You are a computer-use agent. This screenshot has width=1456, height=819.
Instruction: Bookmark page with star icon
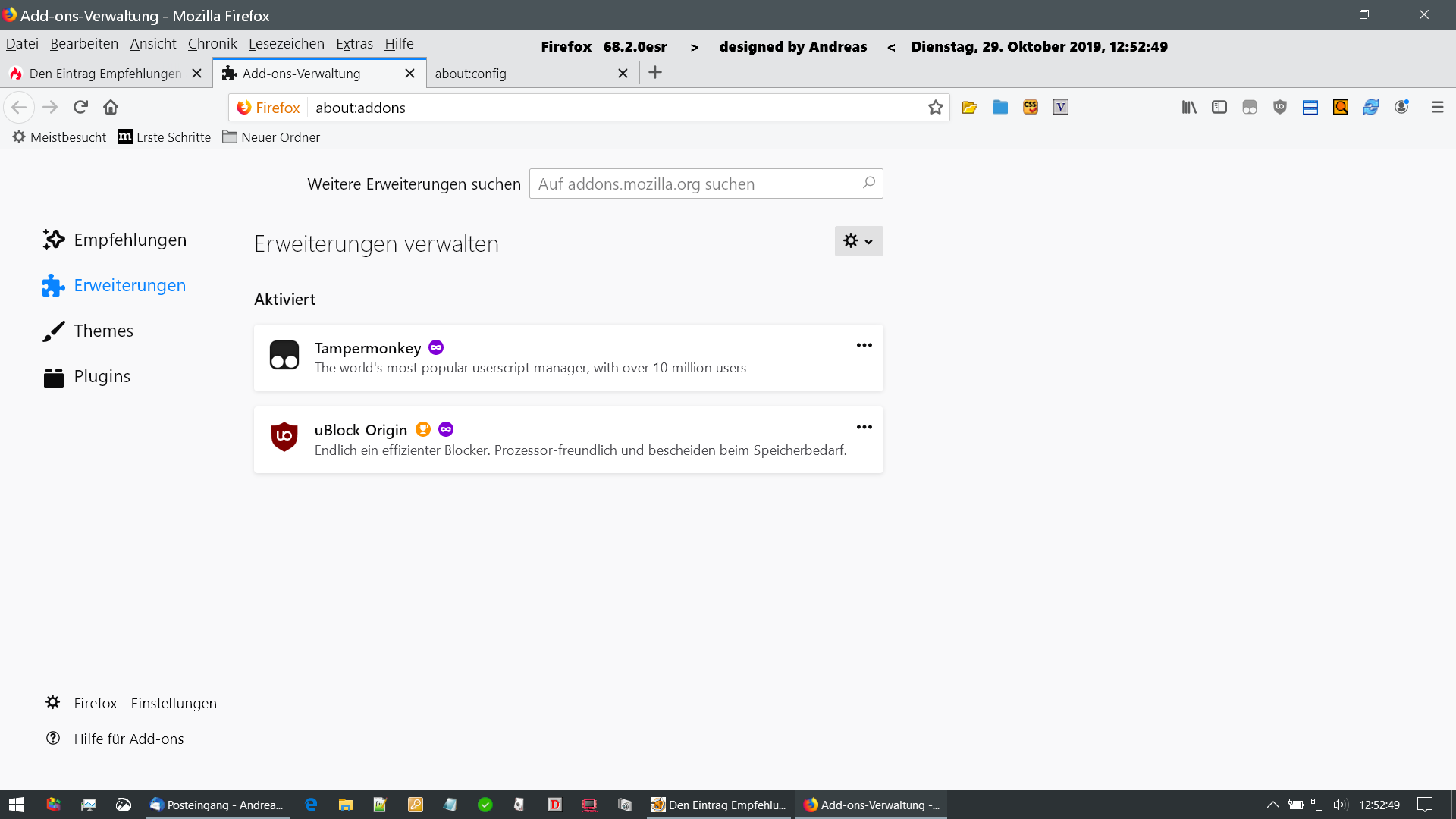click(935, 108)
